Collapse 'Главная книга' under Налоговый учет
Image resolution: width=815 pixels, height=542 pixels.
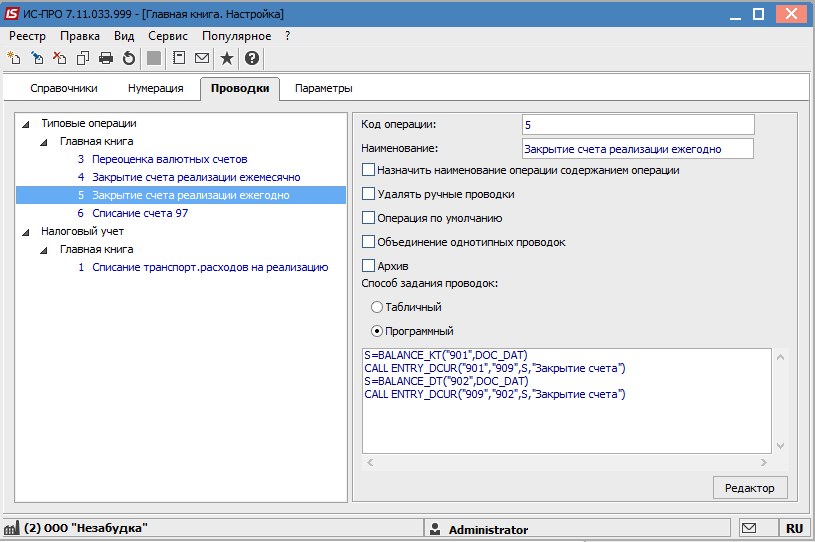44,250
